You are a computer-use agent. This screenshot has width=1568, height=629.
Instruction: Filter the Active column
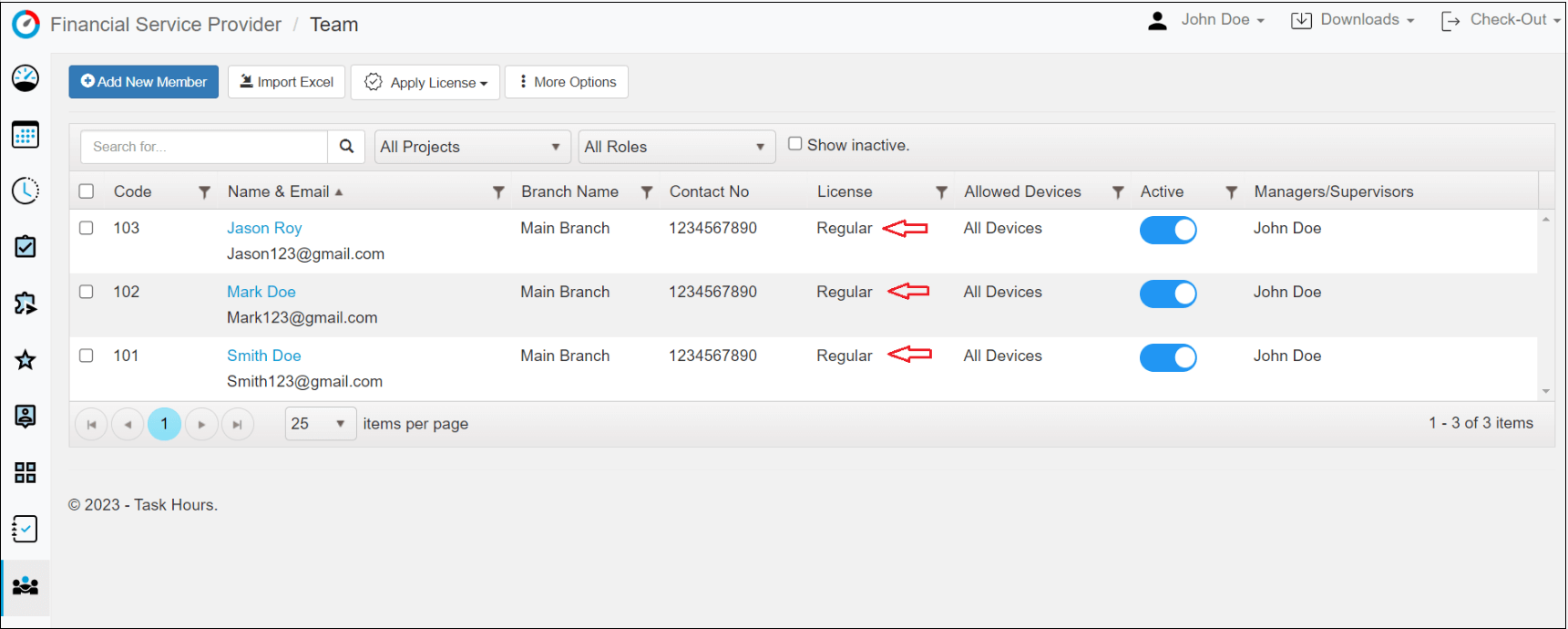1232,192
